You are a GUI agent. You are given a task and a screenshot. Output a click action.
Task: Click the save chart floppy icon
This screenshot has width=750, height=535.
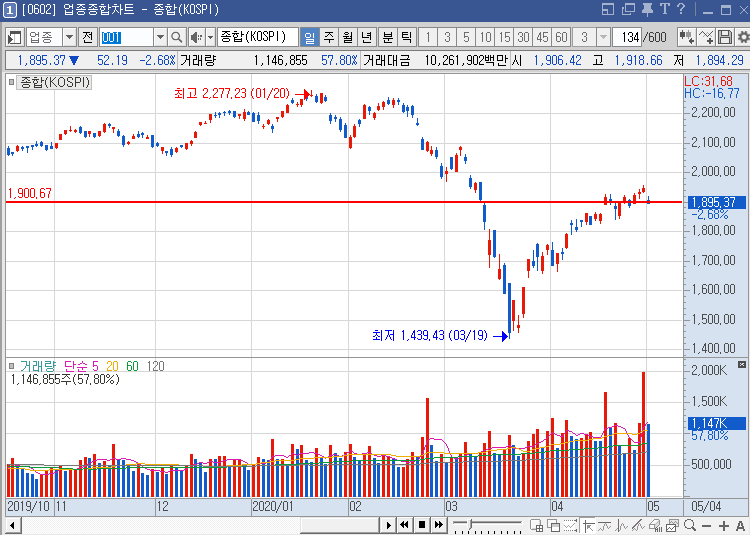(725, 37)
